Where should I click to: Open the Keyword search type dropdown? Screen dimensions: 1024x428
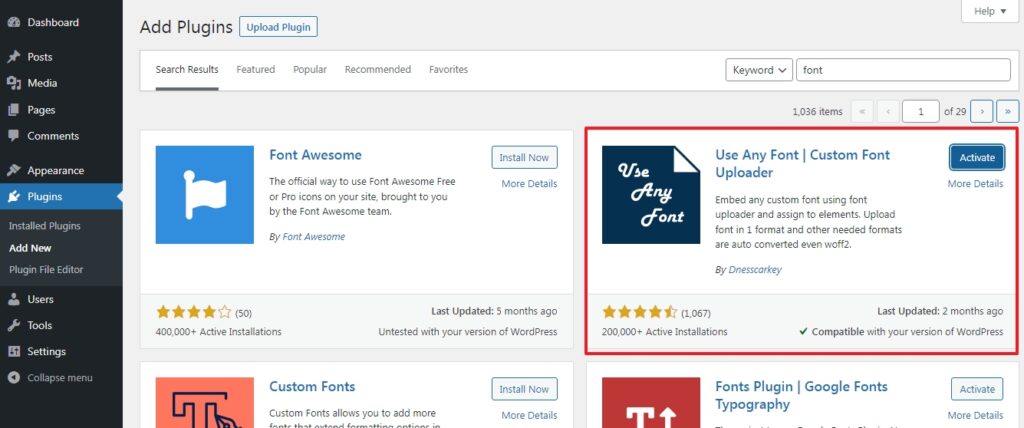[759, 70]
